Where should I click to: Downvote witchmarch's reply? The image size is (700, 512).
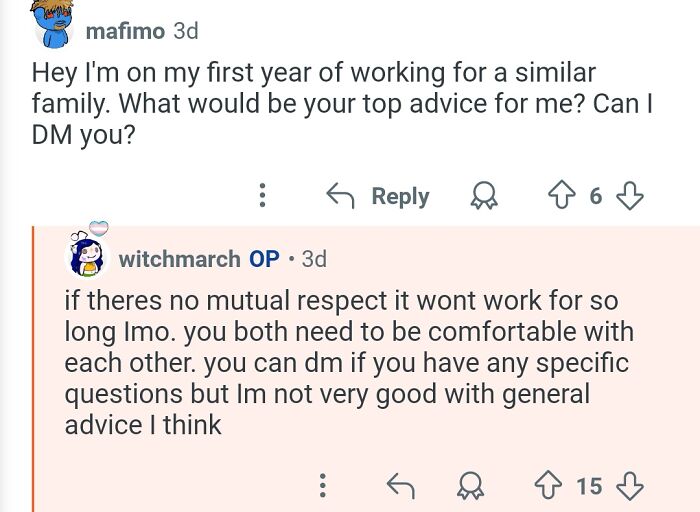pyautogui.click(x=628, y=486)
